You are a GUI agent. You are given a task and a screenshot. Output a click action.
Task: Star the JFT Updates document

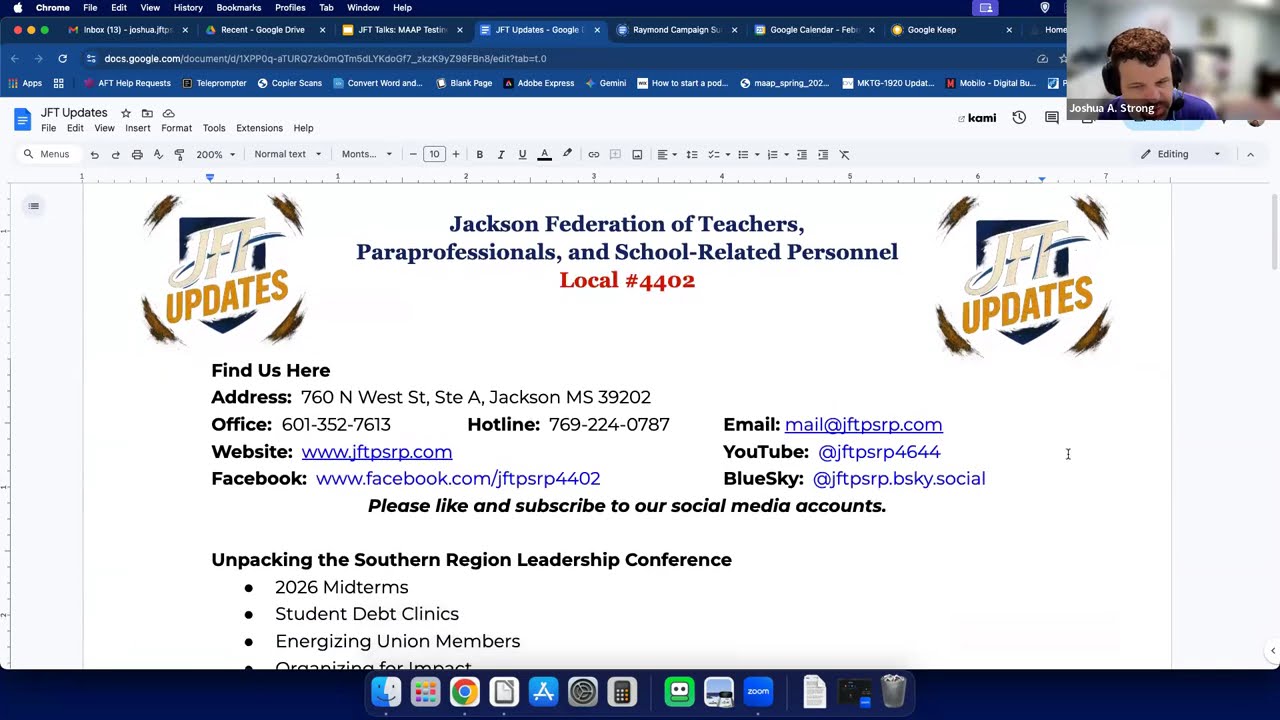(126, 113)
